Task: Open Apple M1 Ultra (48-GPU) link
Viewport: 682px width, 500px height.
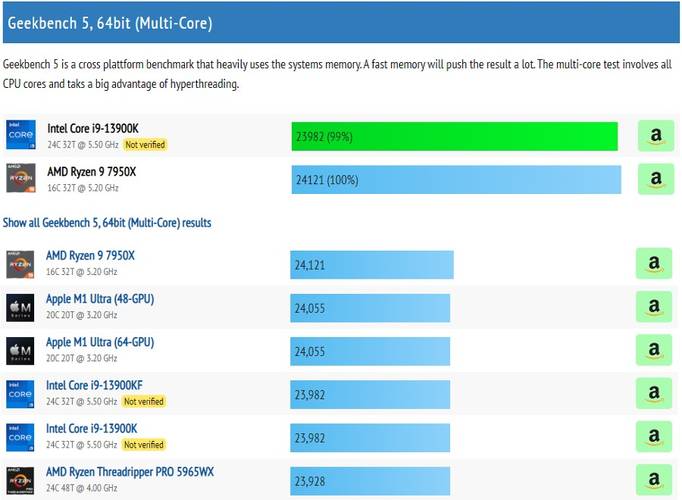Action: coord(100,299)
